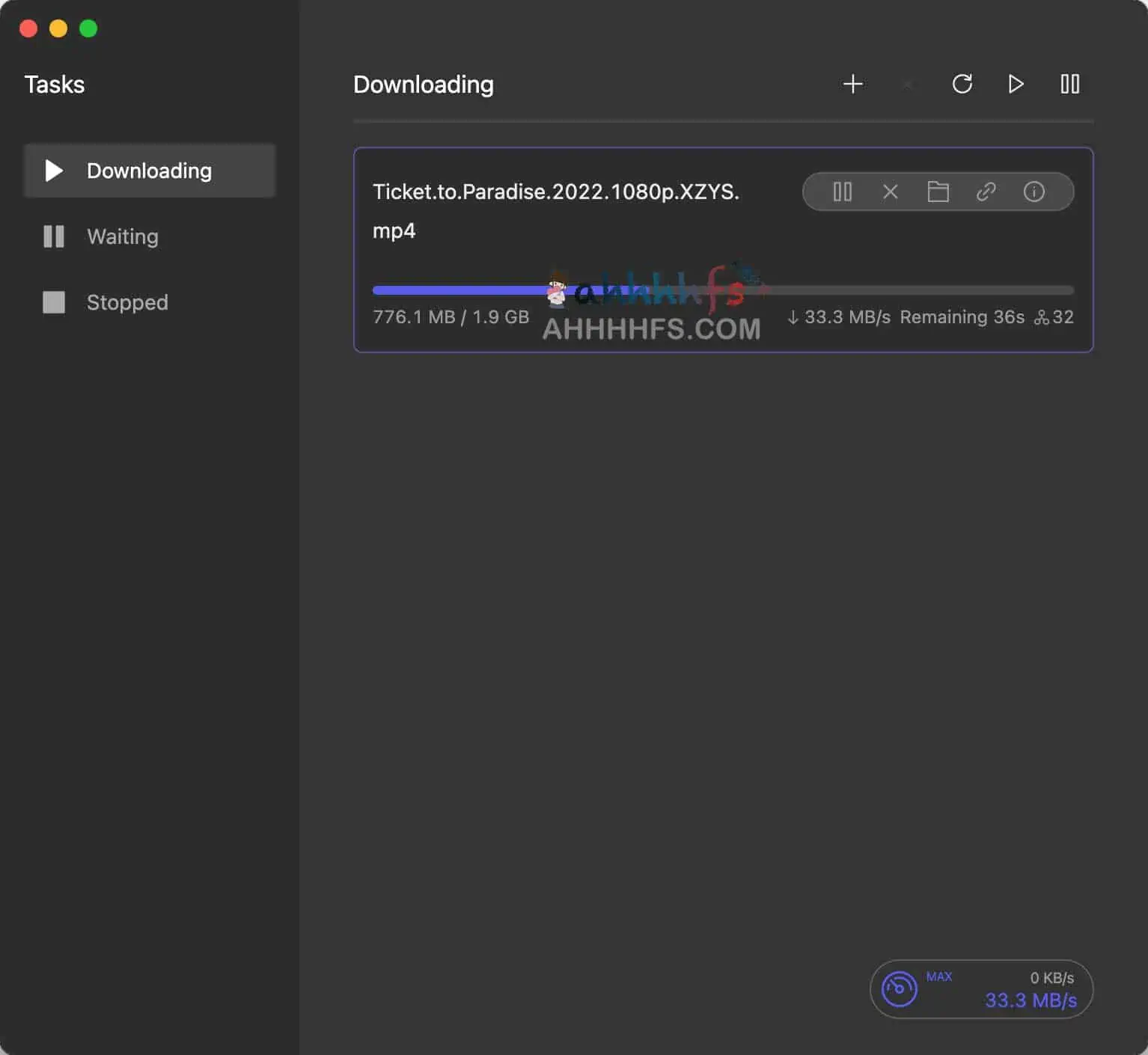The height and width of the screenshot is (1055, 1148).
Task: Remove the Ticket.to.Paradise task
Action: [x=890, y=192]
